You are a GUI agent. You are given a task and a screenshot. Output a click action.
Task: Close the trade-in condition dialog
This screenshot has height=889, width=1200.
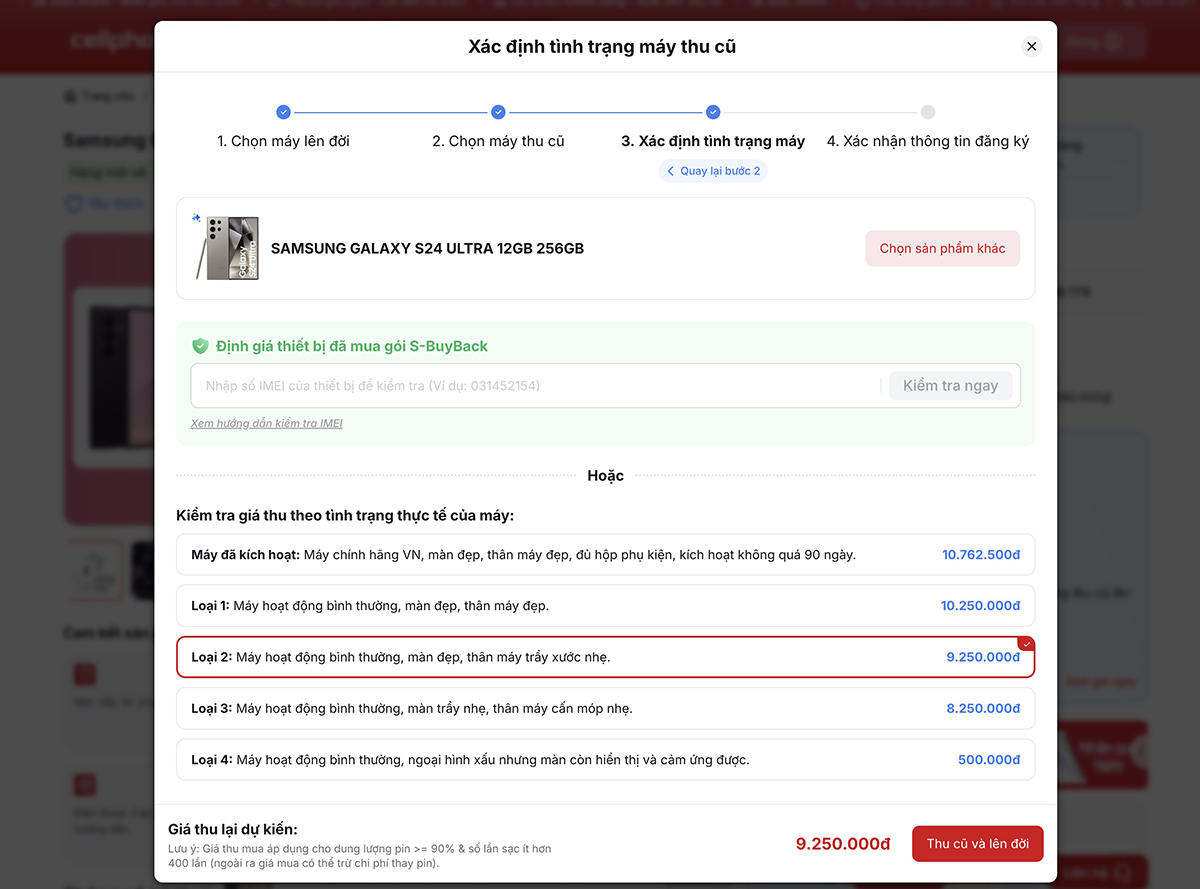click(x=1032, y=46)
